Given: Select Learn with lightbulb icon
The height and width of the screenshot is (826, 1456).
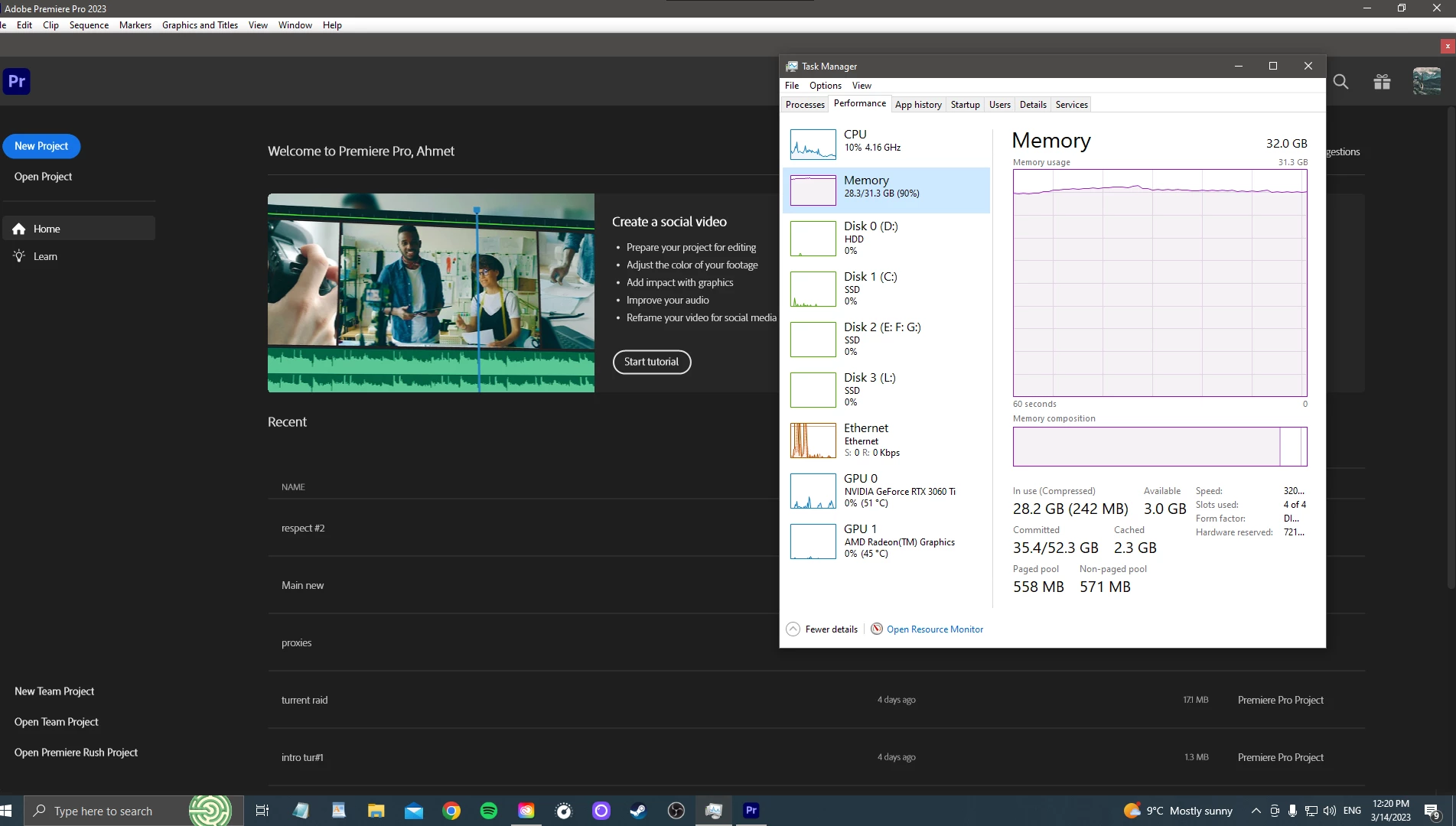Looking at the screenshot, I should pyautogui.click(x=35, y=256).
